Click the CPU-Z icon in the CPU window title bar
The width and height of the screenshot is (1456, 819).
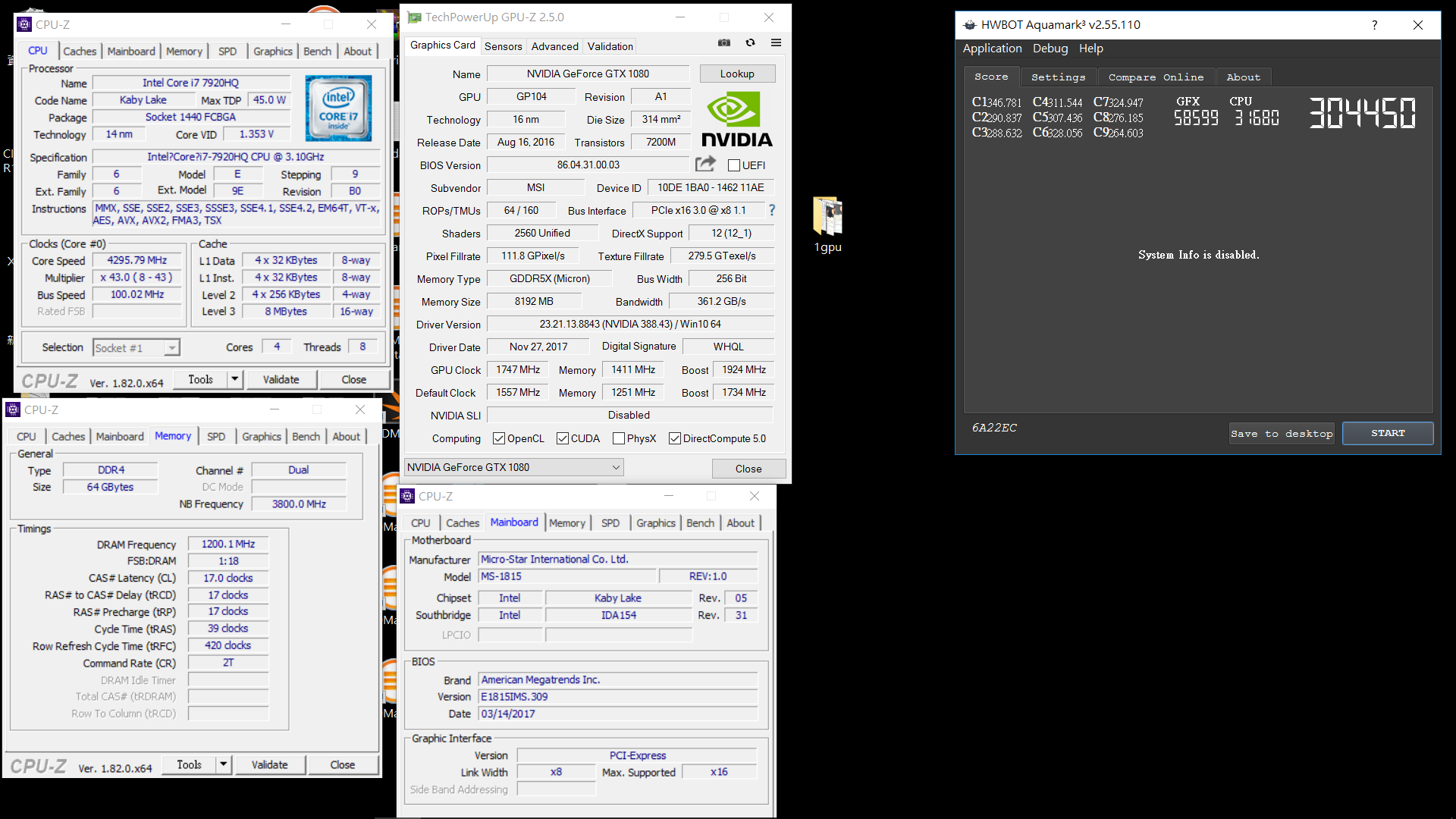click(x=24, y=24)
